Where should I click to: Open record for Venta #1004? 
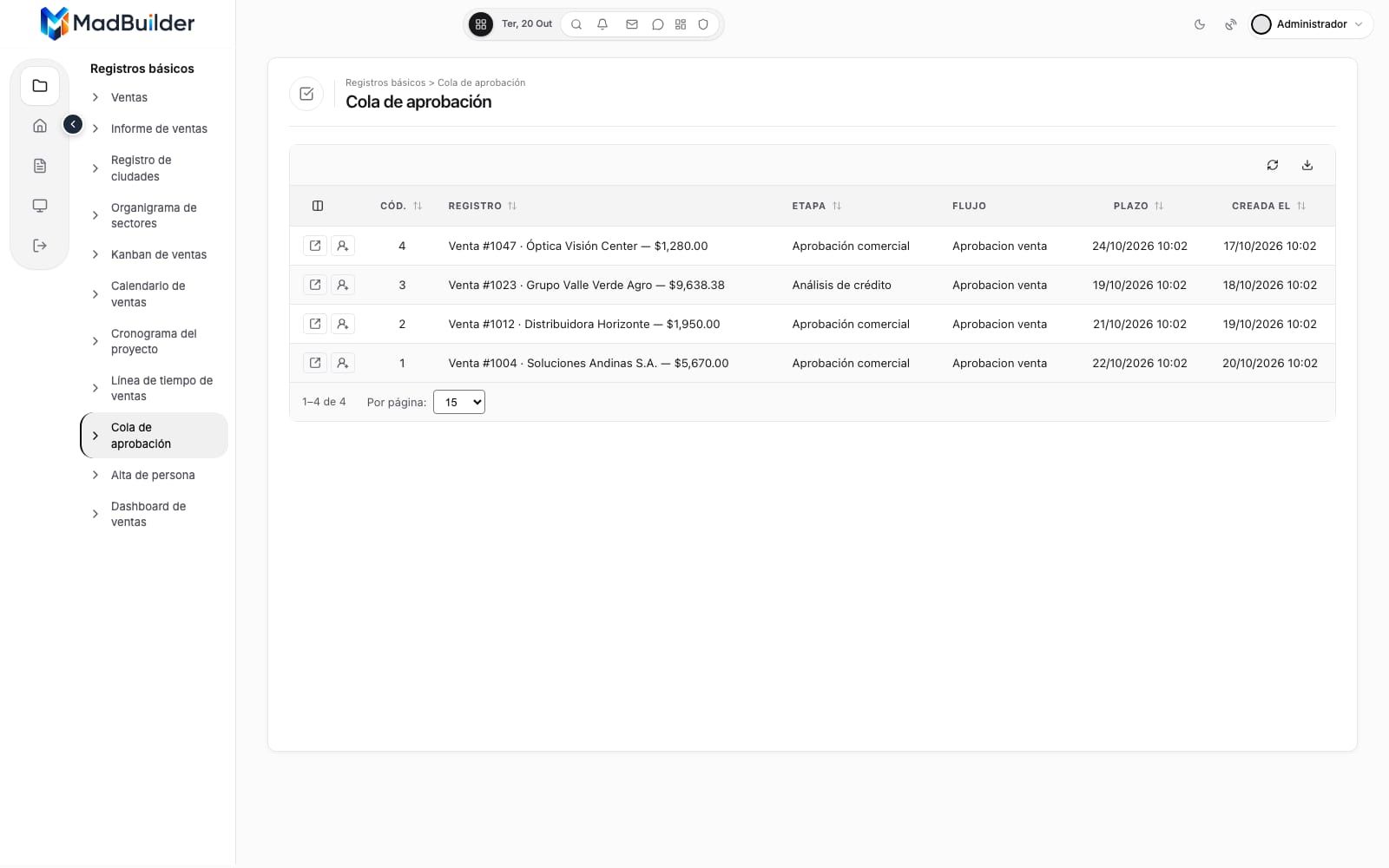pos(315,363)
